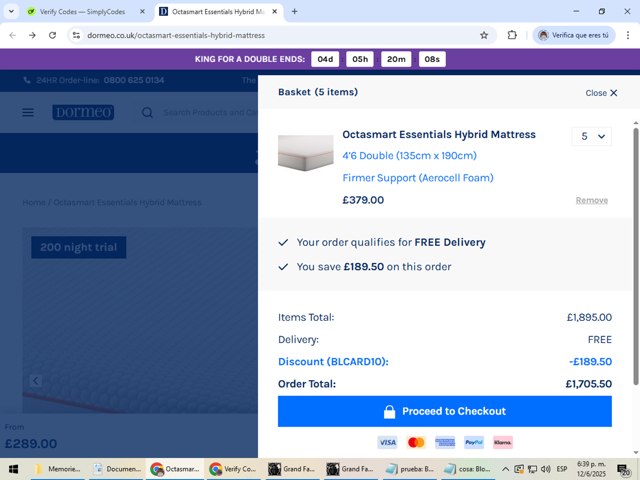This screenshot has height=480, width=640.
Task: Click the address bar URL
Action: pyautogui.click(x=176, y=36)
